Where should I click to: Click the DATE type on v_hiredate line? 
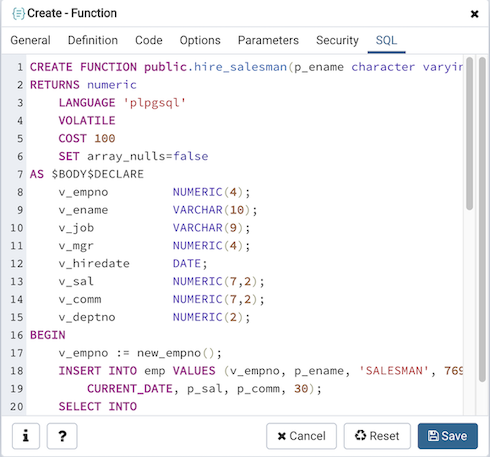(187, 263)
